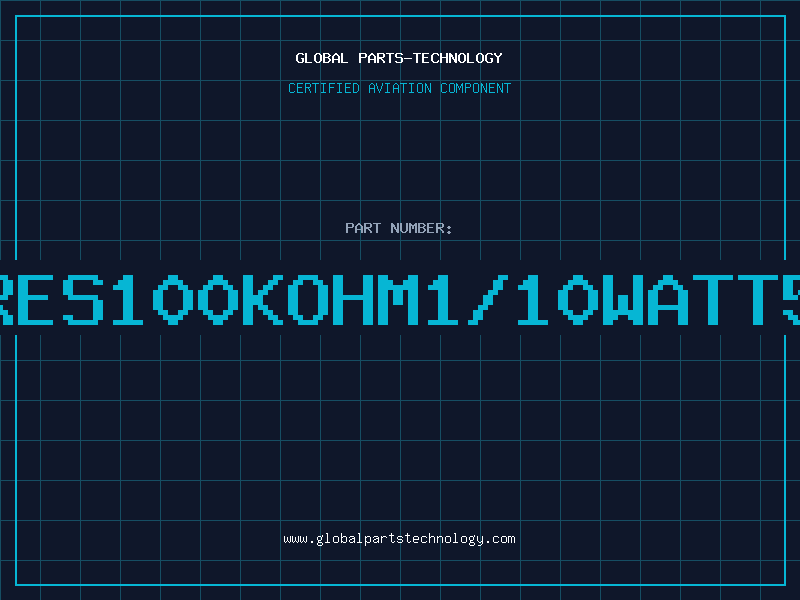Click the 'CERTIFIED AVIATION COMPONENT' subtitle
800x600 pixels.
coord(399,88)
